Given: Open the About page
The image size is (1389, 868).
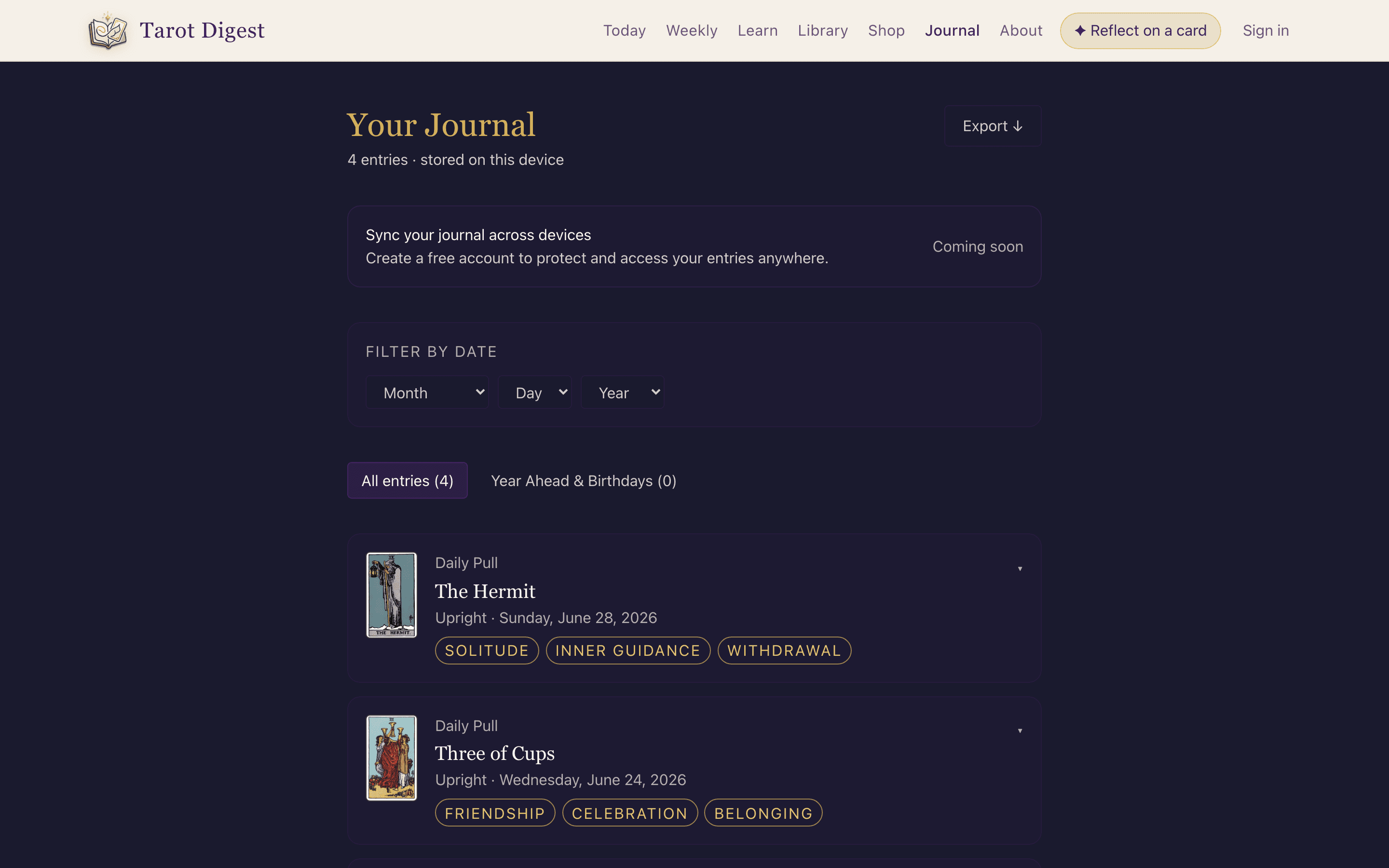Looking at the screenshot, I should (x=1021, y=30).
